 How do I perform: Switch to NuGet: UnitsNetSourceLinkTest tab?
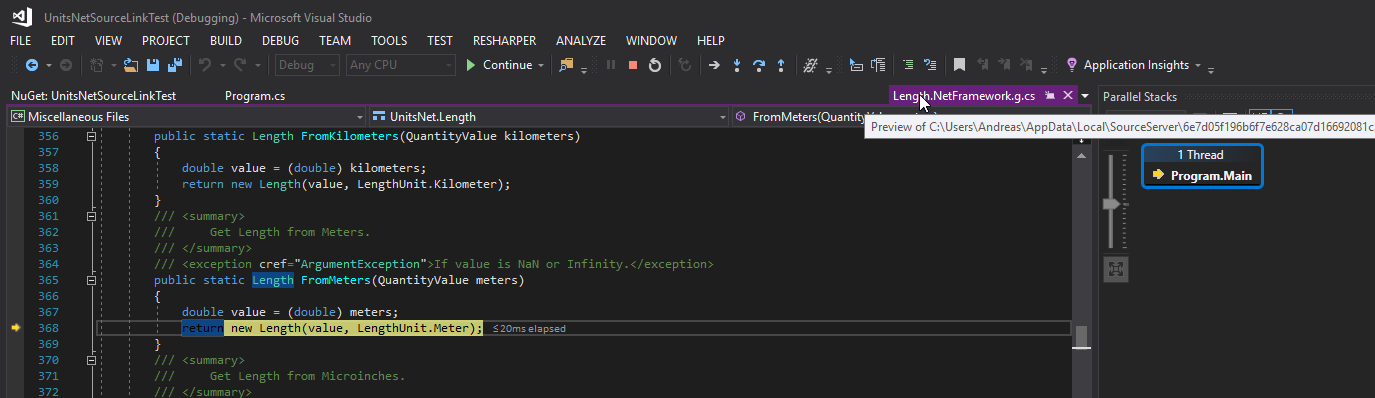pos(94,96)
